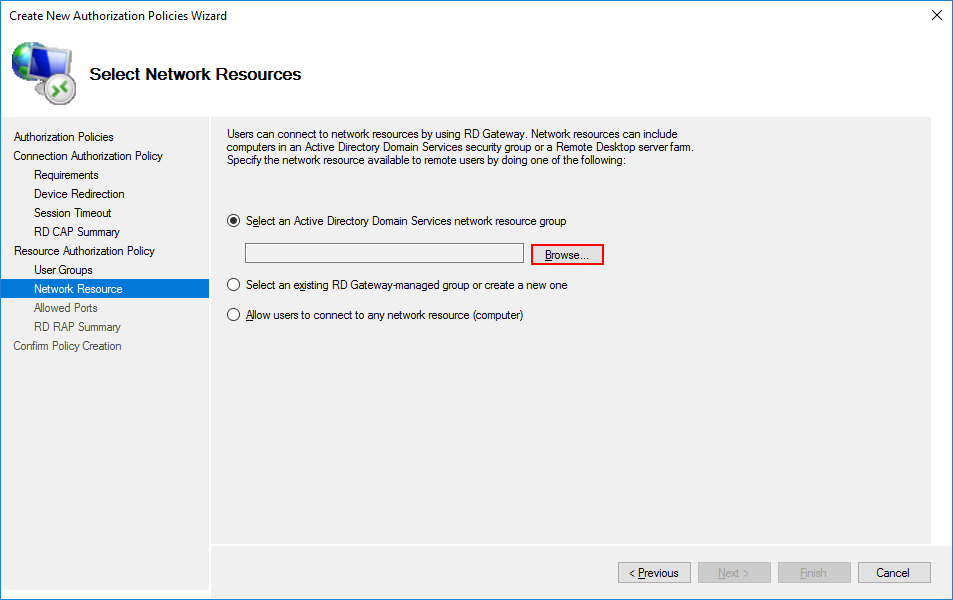This screenshot has height=600, width=953.
Task: Allow users to connect to any resource
Action: coord(234,315)
